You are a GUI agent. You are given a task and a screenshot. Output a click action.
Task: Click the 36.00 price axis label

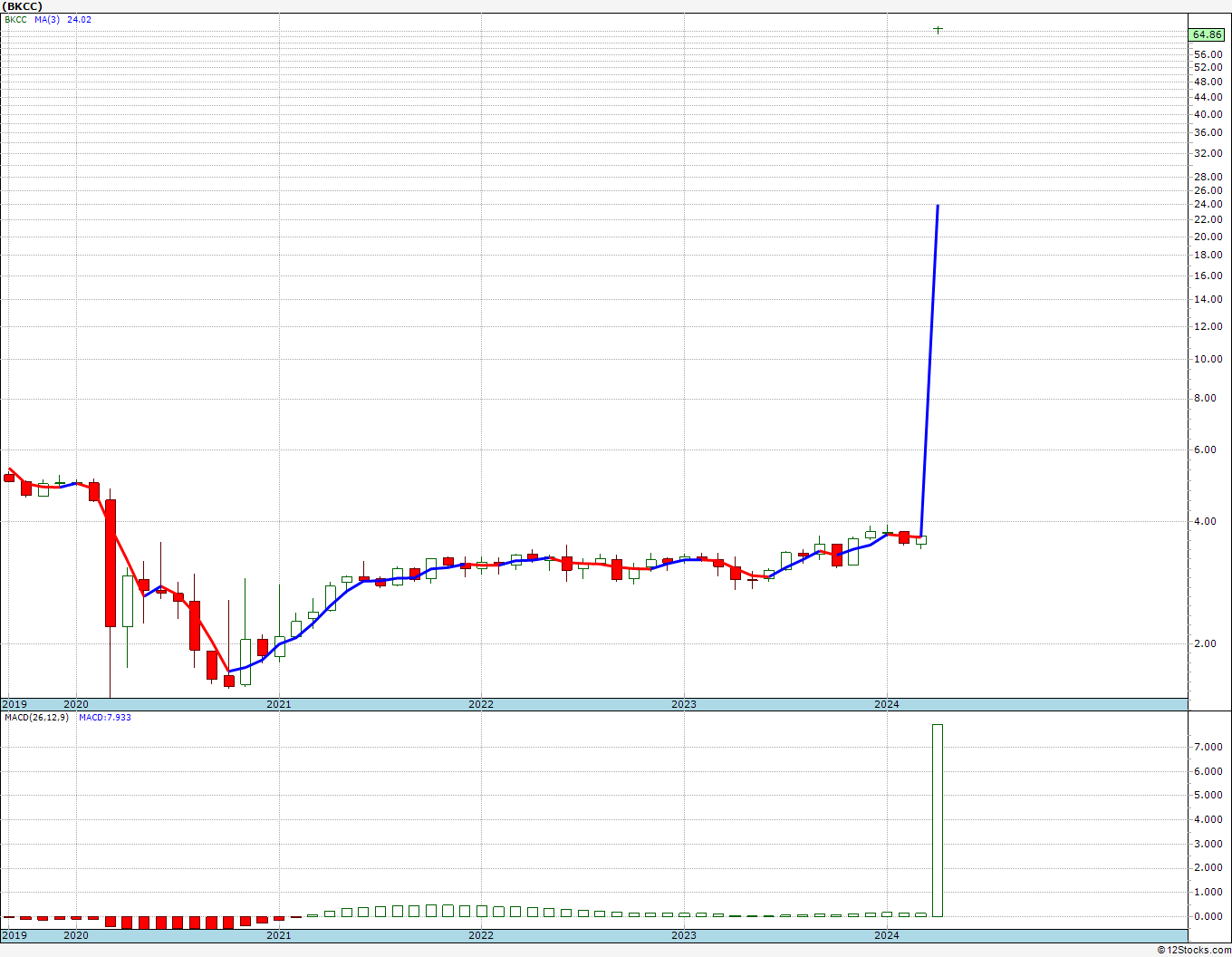1208,132
